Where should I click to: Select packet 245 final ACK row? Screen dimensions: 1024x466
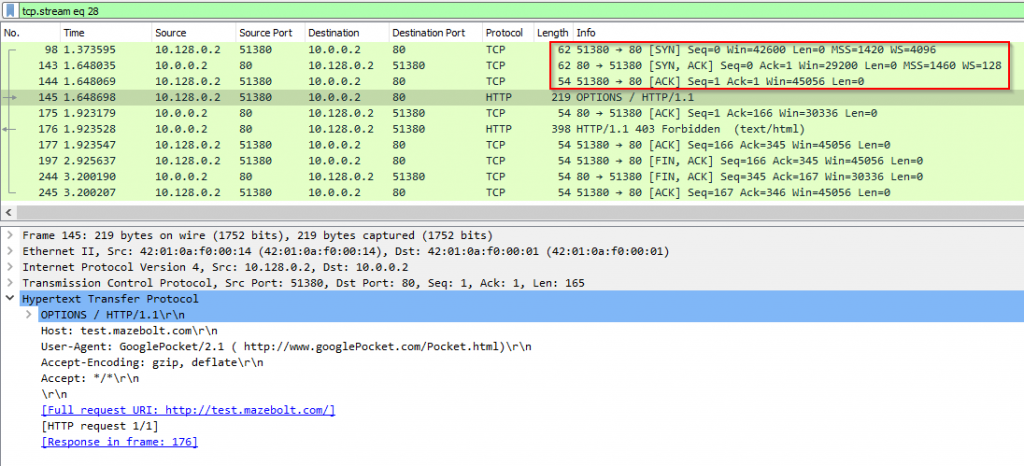(x=512, y=193)
